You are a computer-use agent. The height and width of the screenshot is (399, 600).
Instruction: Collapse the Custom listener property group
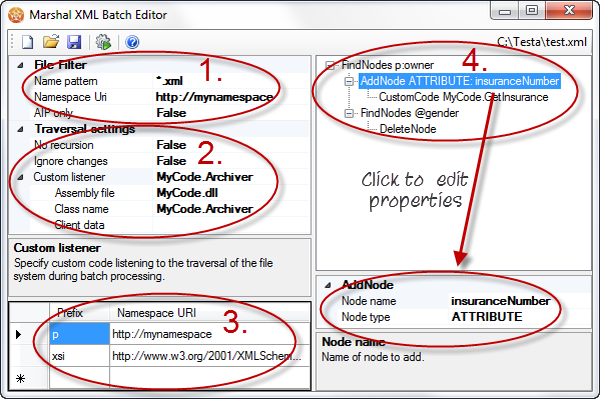click(x=20, y=178)
